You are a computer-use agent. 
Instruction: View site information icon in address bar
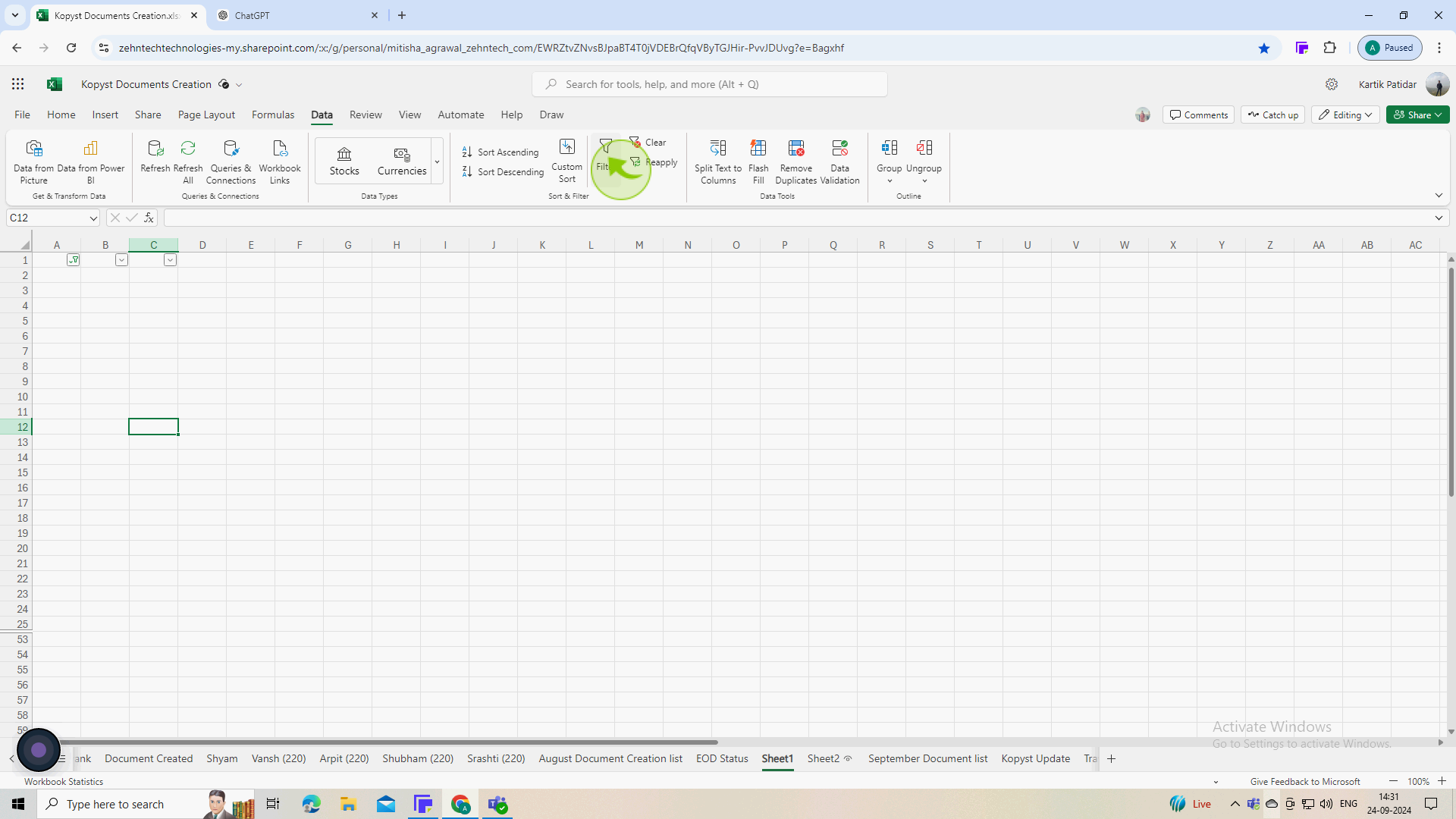click(104, 48)
